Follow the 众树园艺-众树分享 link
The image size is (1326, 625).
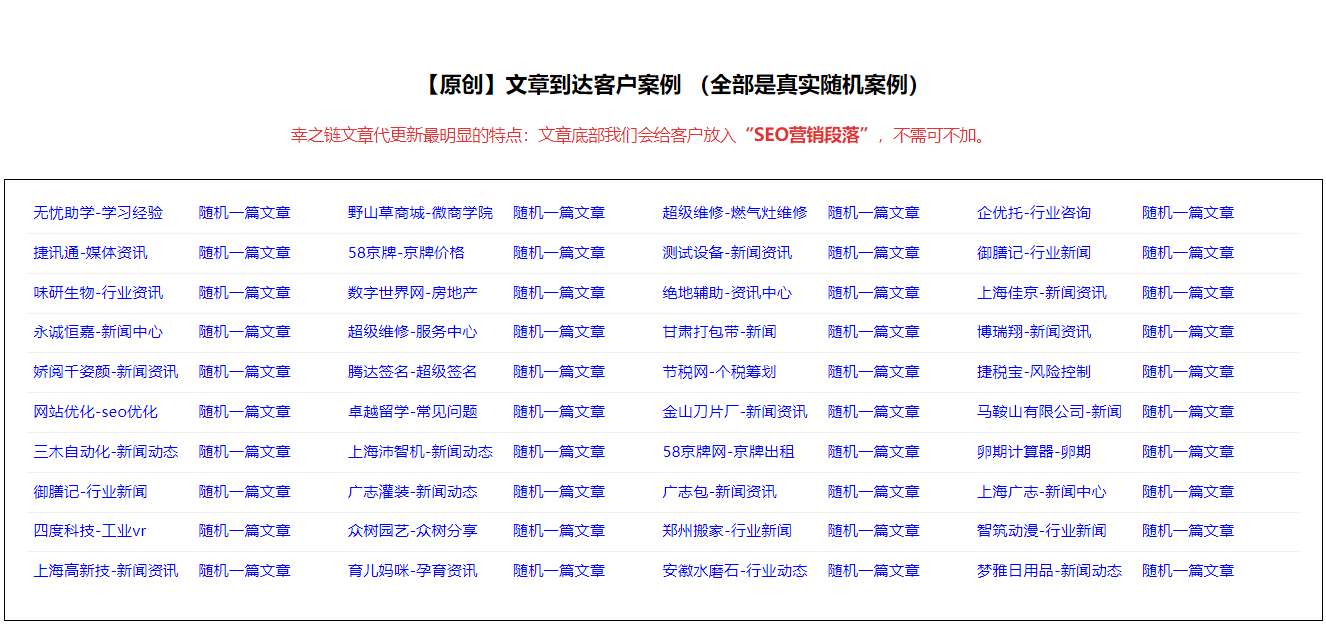click(x=413, y=531)
